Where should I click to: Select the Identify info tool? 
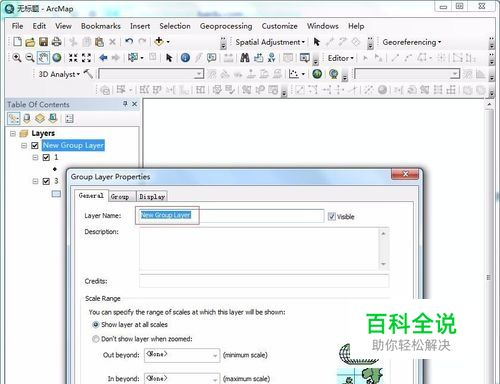pos(185,58)
